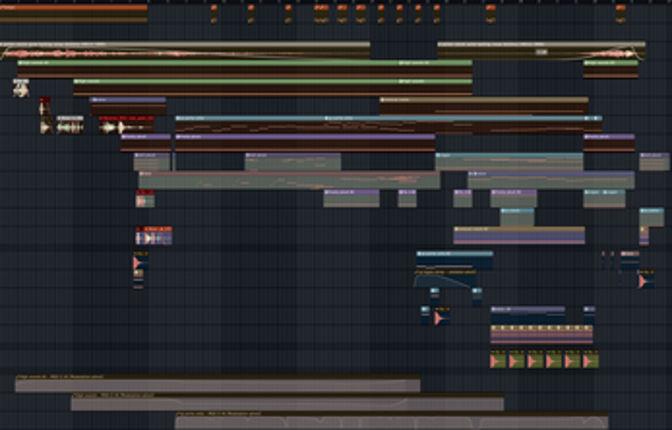Click the last small orange clip in top row

coord(620,13)
